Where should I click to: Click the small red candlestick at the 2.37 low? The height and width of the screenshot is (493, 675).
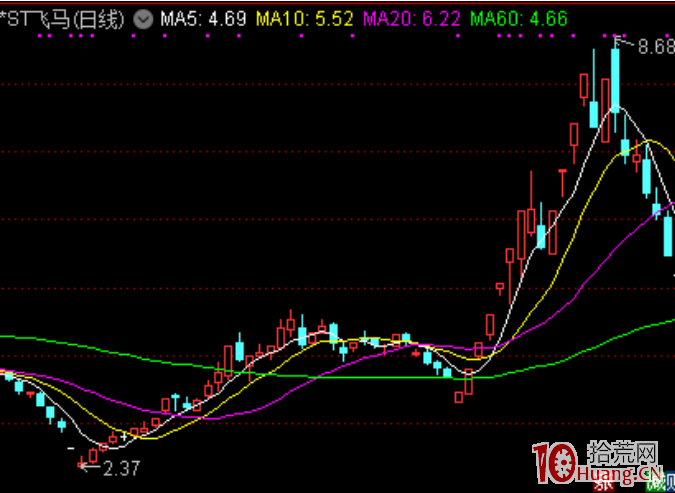click(81, 464)
